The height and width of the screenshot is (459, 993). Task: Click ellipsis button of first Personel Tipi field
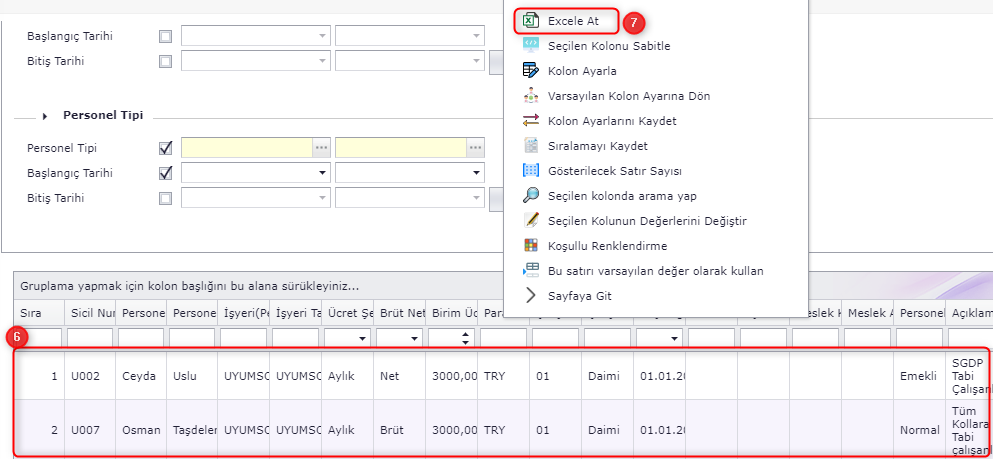pyautogui.click(x=321, y=148)
